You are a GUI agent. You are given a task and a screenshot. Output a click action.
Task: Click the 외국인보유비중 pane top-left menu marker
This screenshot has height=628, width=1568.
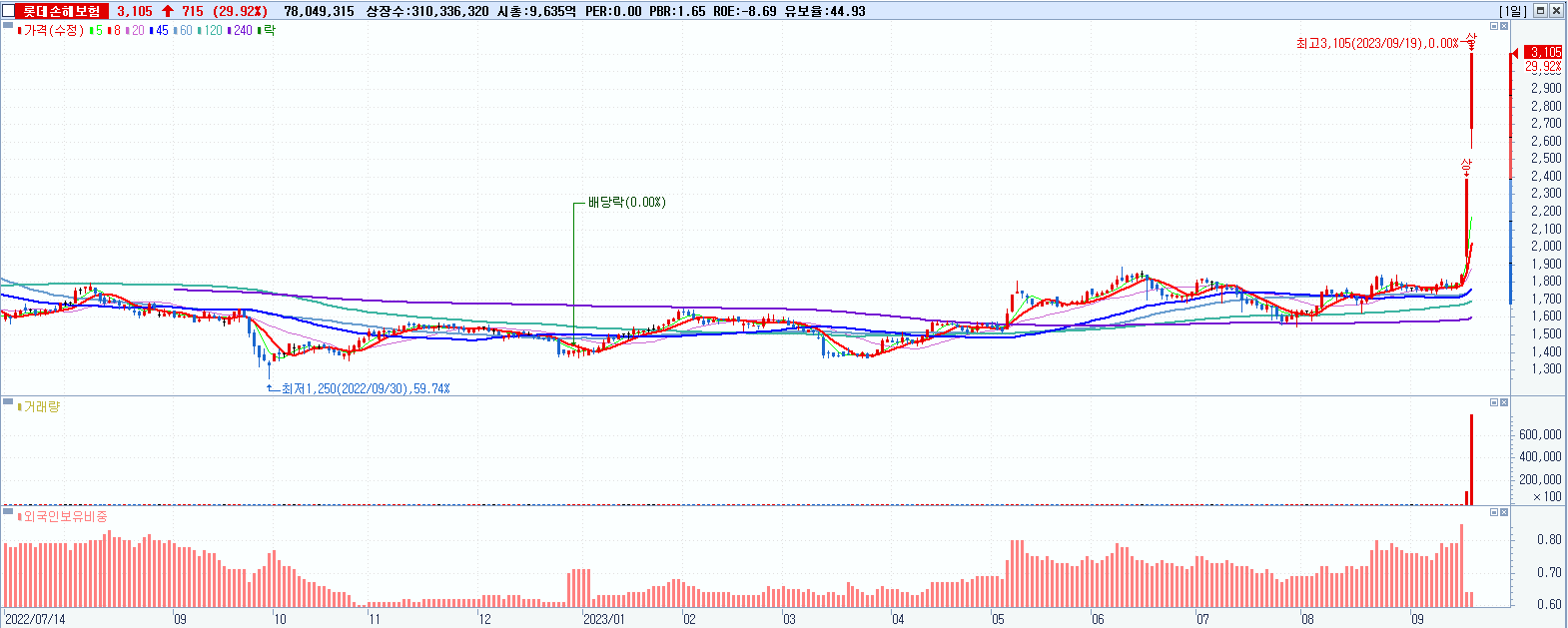pyautogui.click(x=8, y=511)
